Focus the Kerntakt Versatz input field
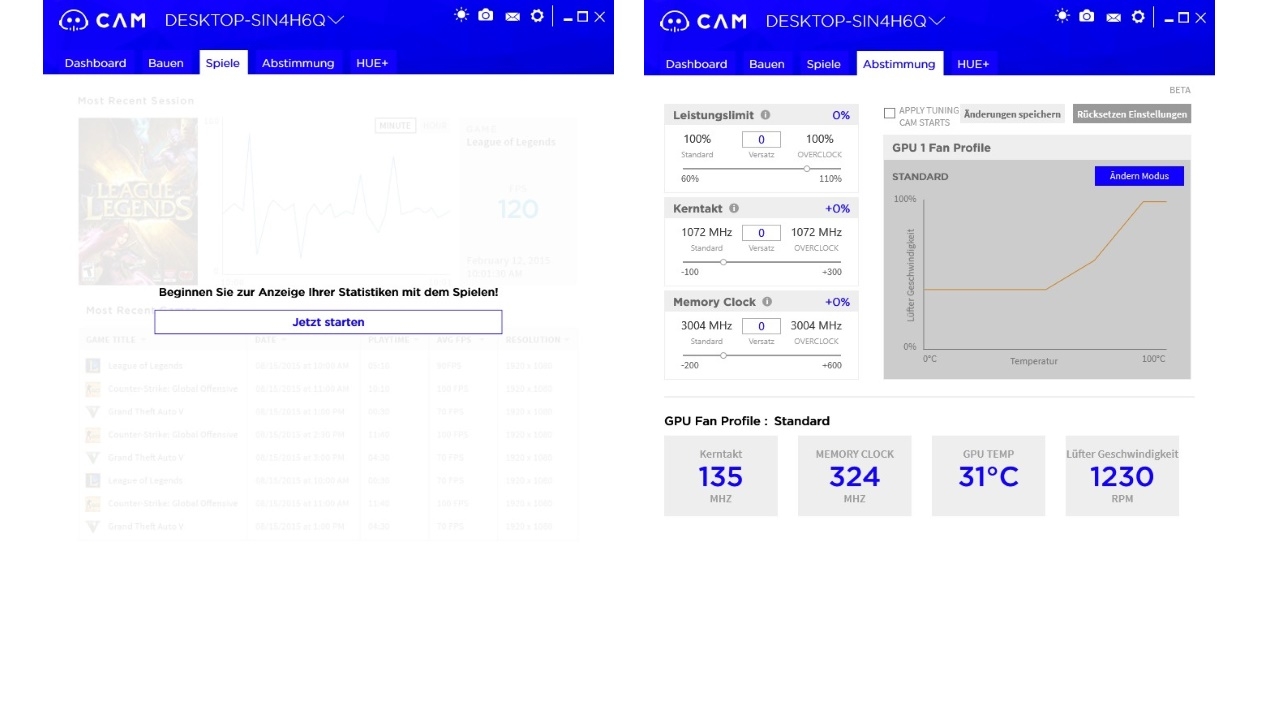1280x720 pixels. pyautogui.click(x=761, y=233)
